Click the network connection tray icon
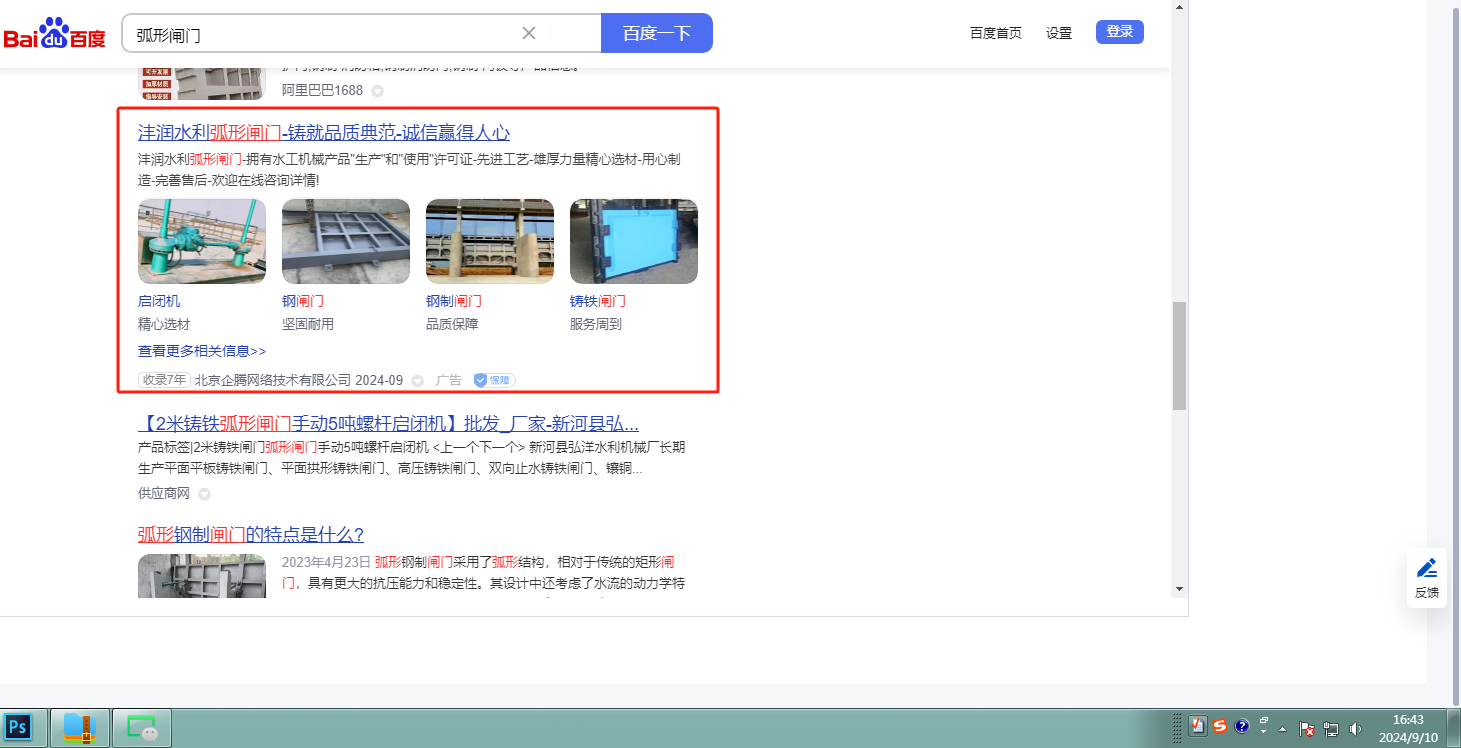The image size is (1461, 748). [1331, 729]
